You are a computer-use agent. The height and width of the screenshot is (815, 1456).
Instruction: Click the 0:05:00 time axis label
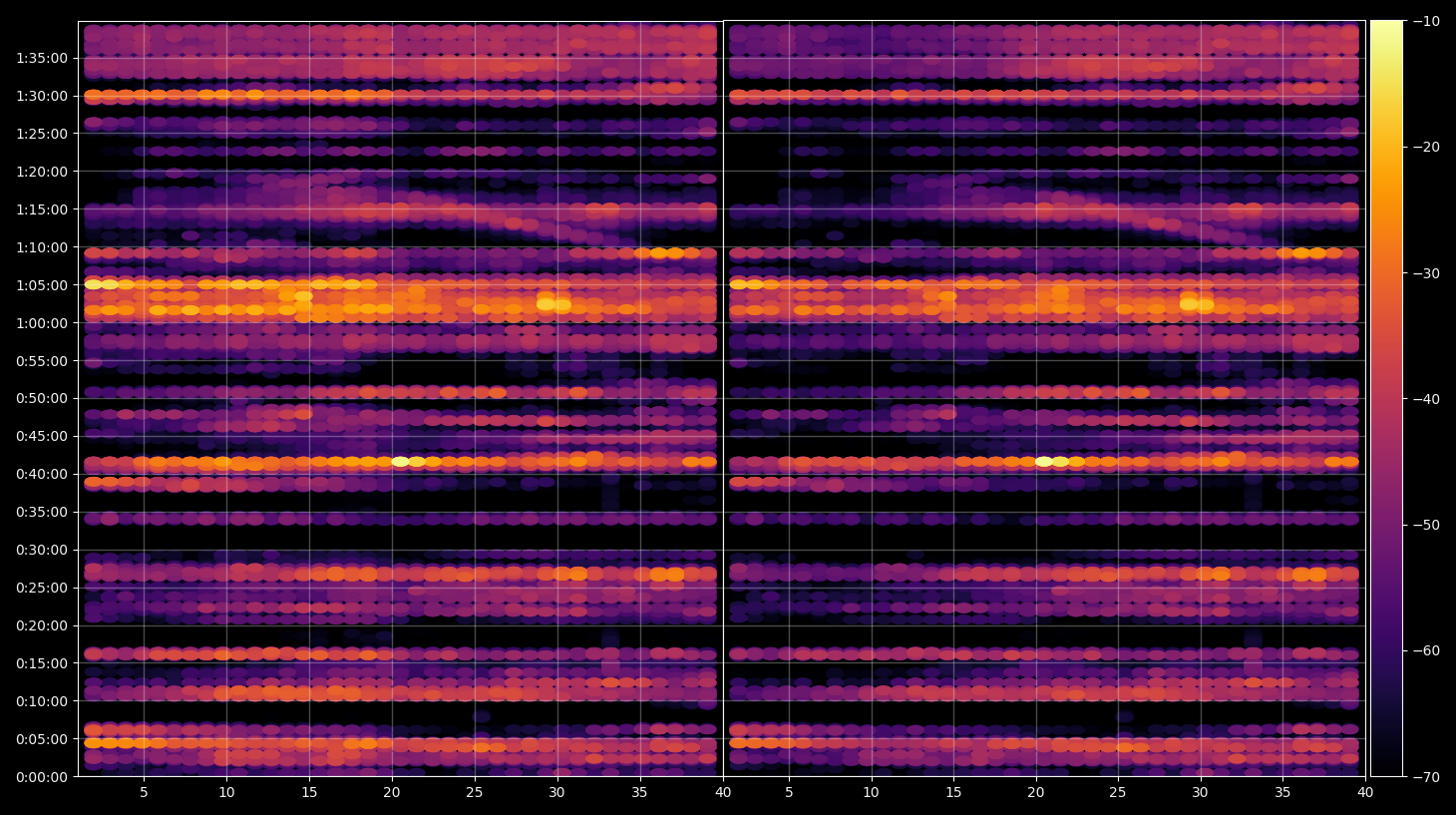[42, 739]
